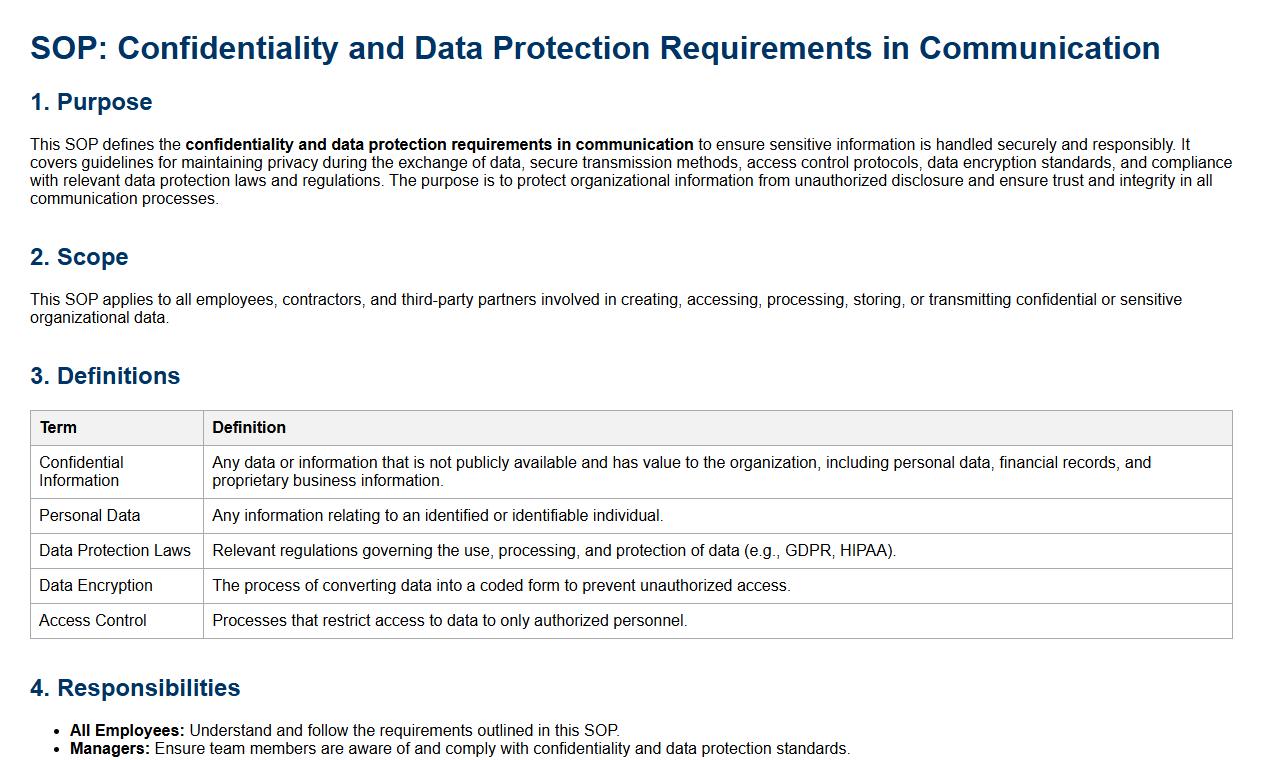Viewport: 1263px width, 760px height.
Task: Click the definition about identifiable individual
Action: tap(438, 515)
